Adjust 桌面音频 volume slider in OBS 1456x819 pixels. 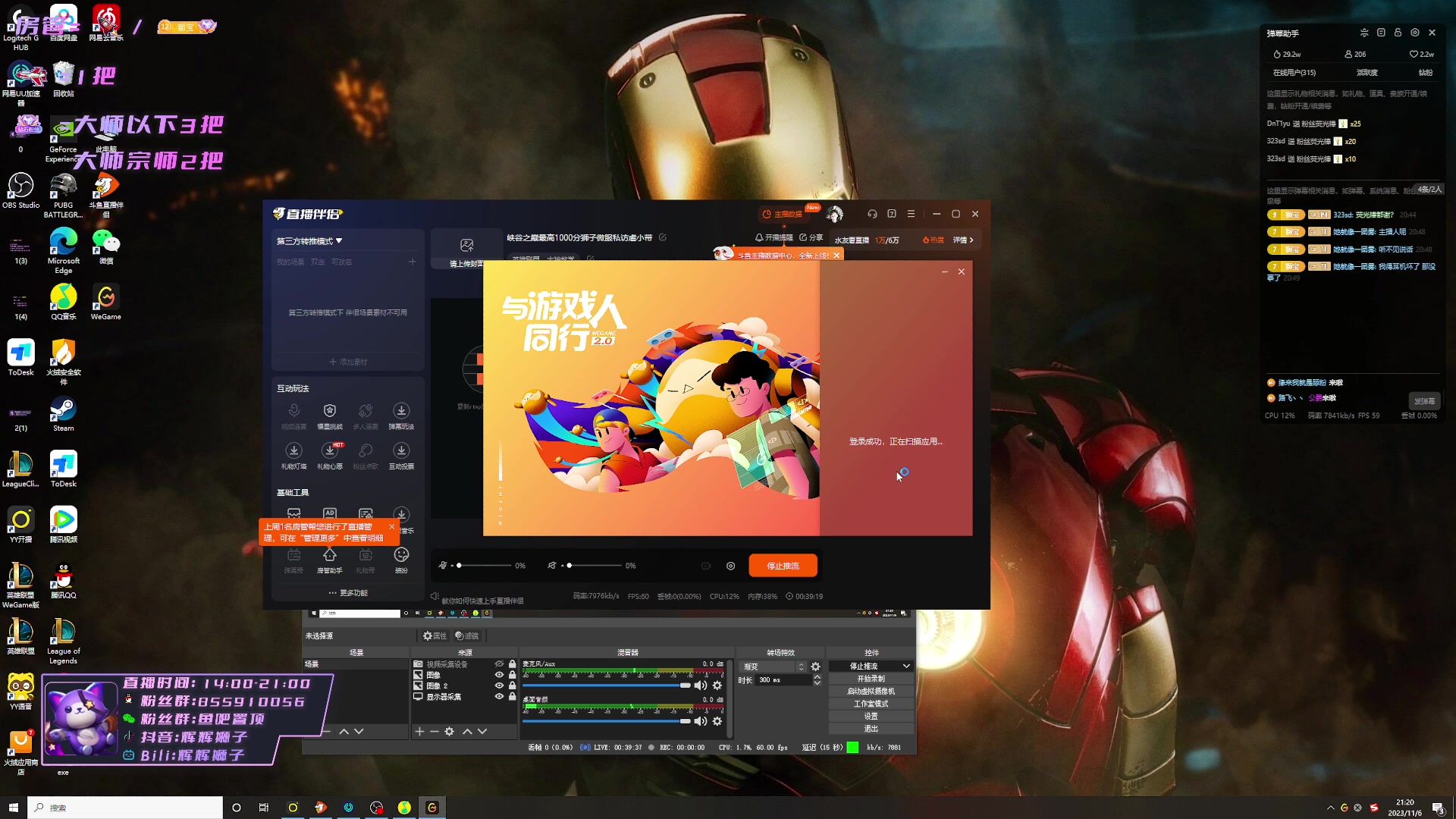607,721
